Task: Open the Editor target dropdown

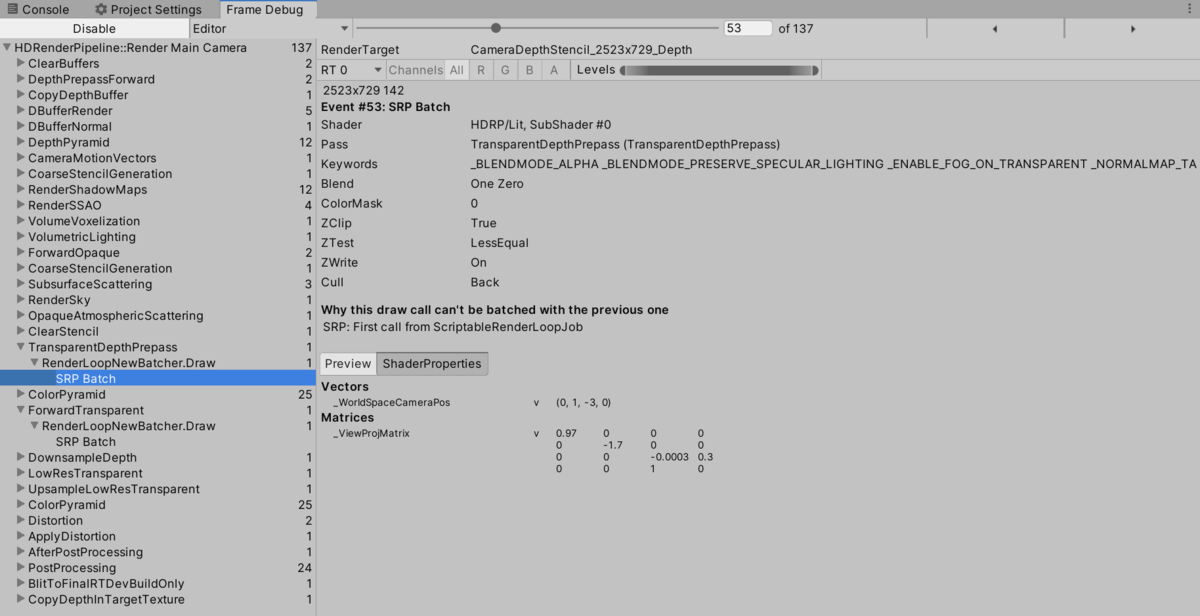Action: [270, 29]
